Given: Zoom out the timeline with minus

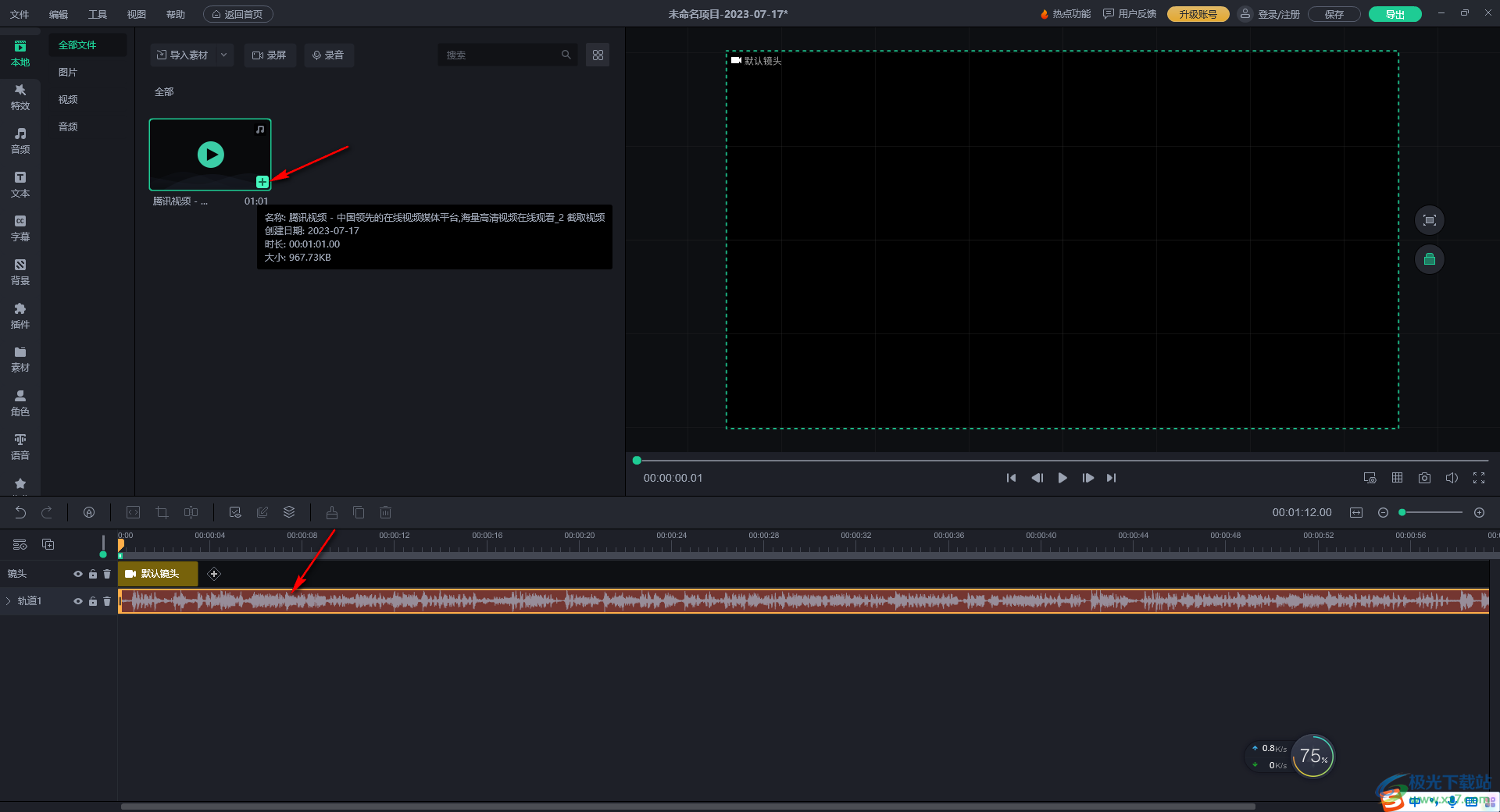Looking at the screenshot, I should [1383, 512].
